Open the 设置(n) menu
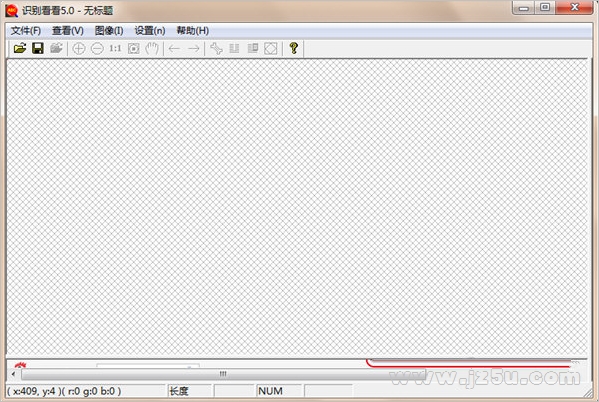The width and height of the screenshot is (599, 402). 150,31
